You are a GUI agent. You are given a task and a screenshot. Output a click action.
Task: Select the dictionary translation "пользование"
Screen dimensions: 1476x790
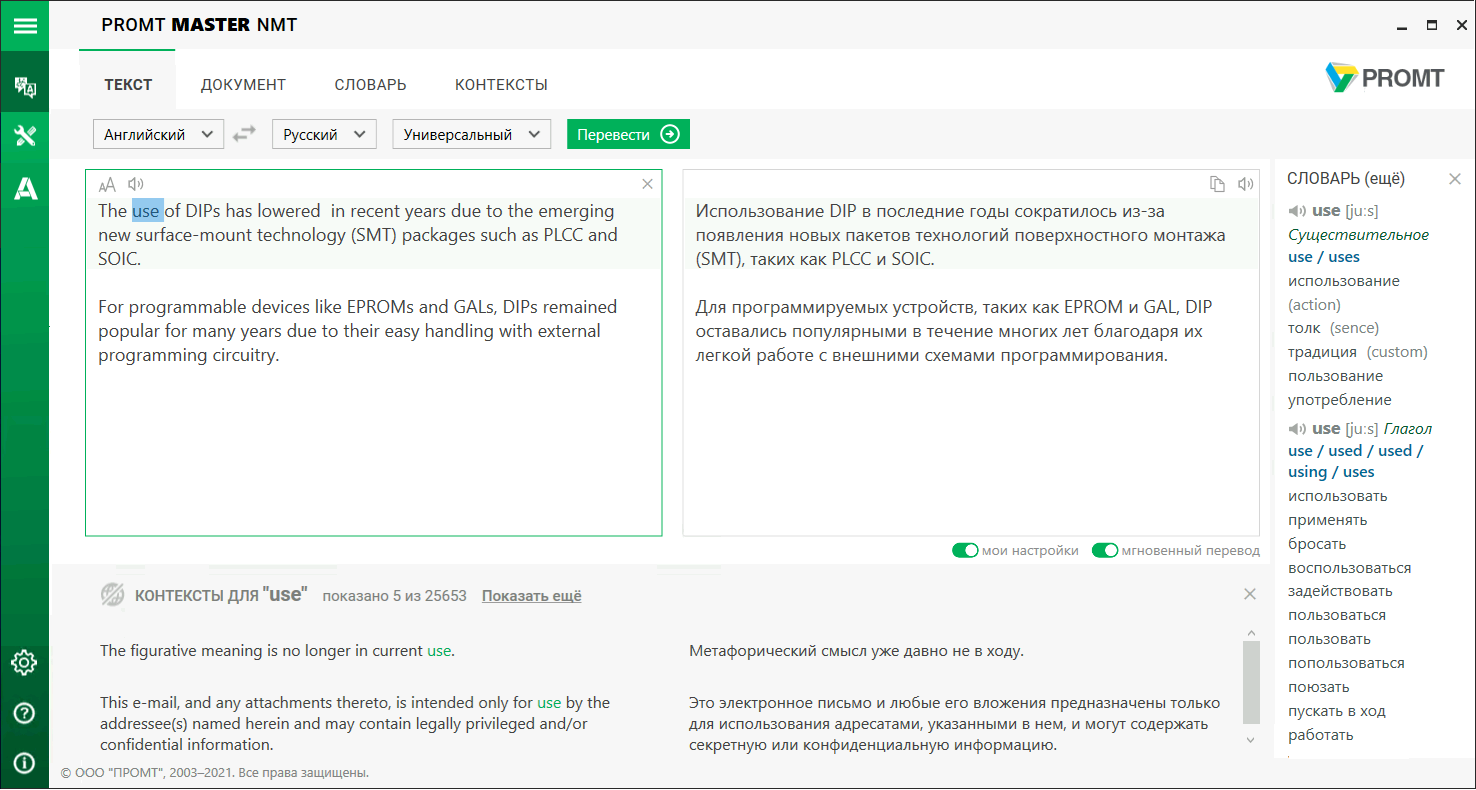point(1336,376)
